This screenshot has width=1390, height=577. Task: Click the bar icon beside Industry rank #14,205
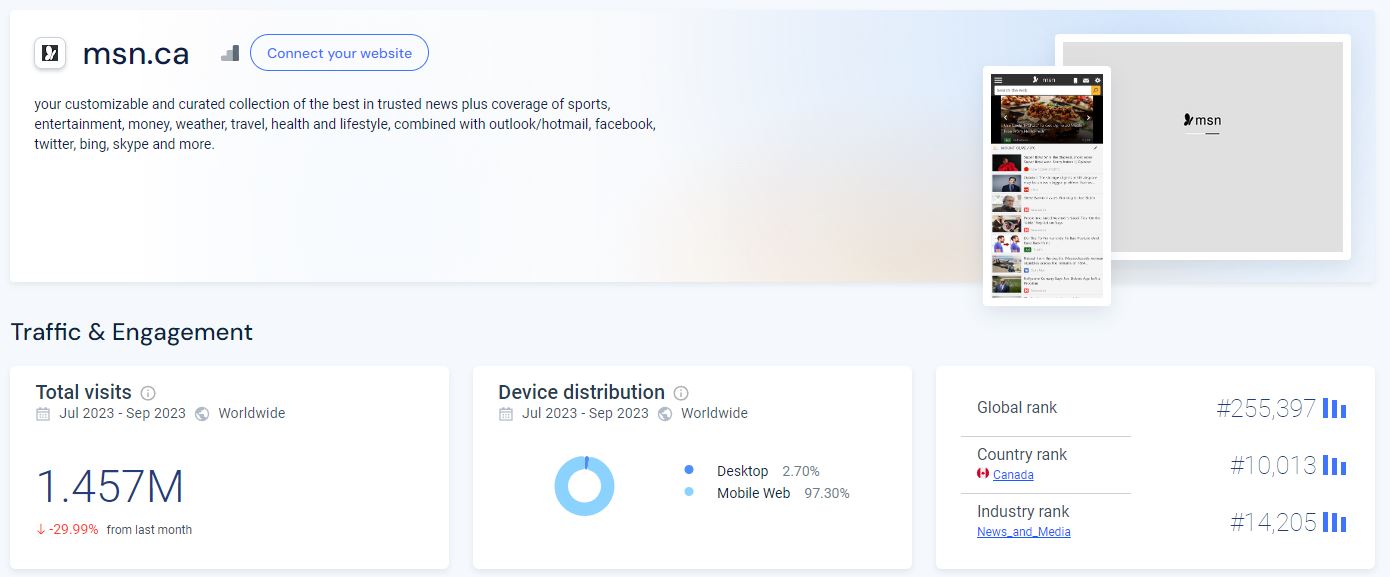coord(1334,522)
